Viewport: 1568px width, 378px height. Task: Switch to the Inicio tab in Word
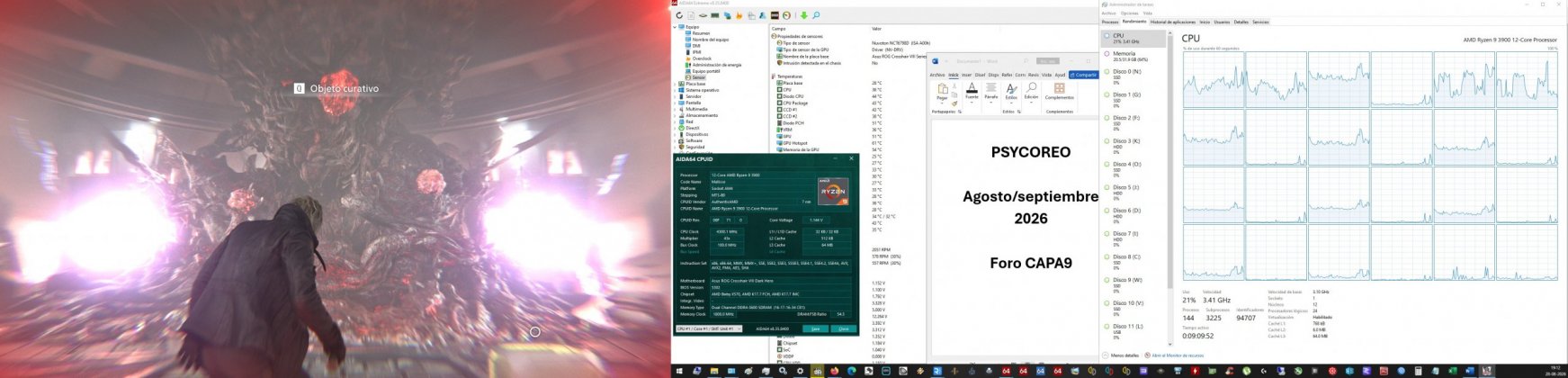[x=954, y=75]
